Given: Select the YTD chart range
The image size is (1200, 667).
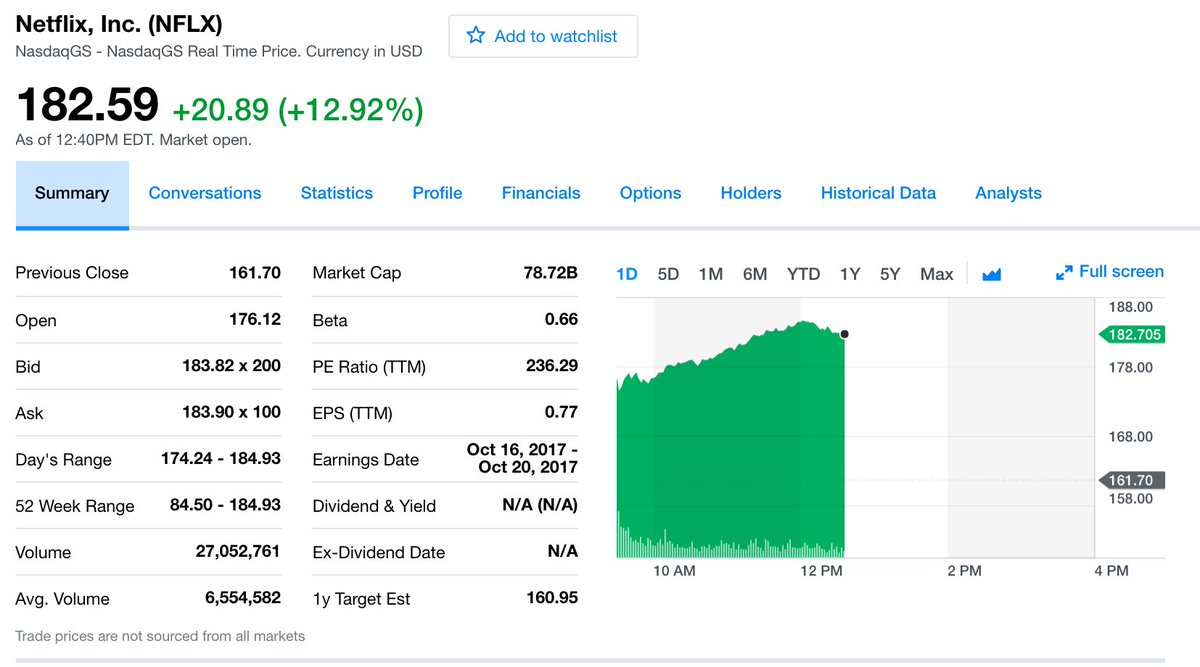Looking at the screenshot, I should [803, 274].
